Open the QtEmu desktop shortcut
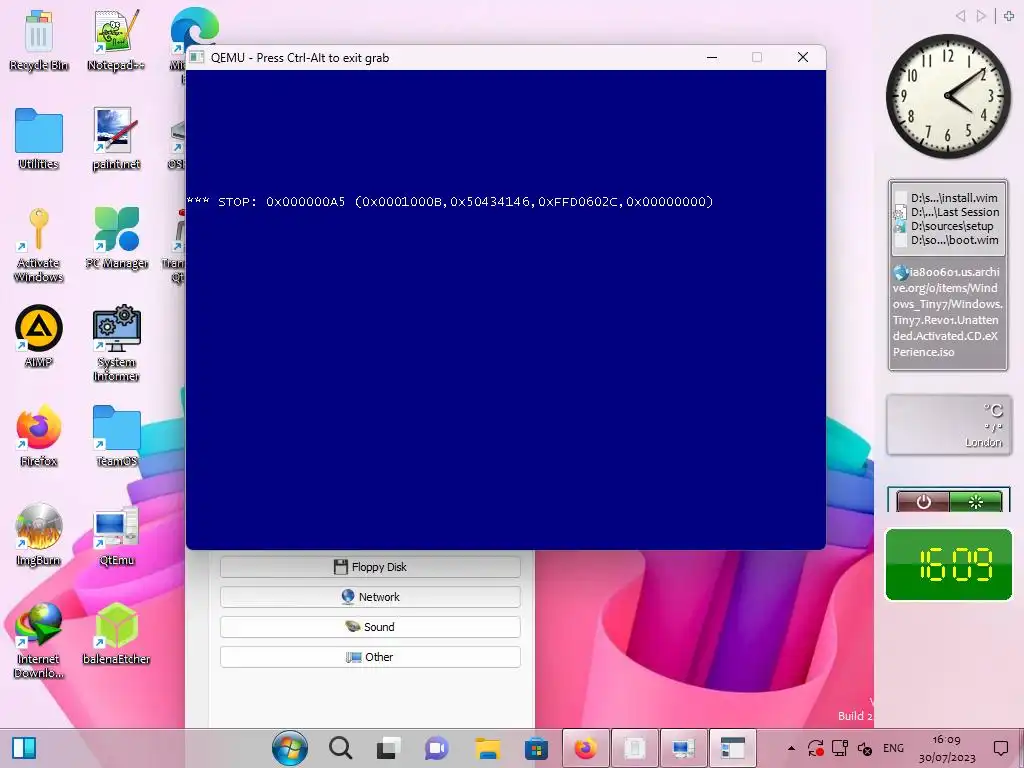 116,536
